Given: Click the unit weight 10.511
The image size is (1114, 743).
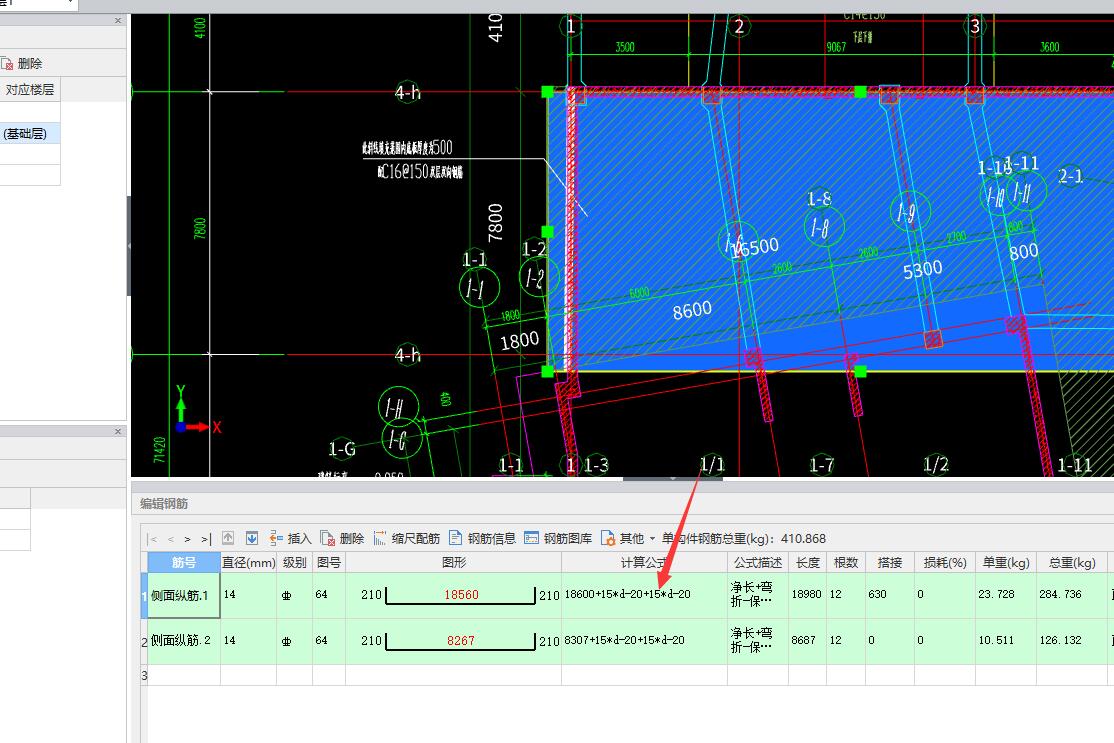Looking at the screenshot, I should coord(996,640).
